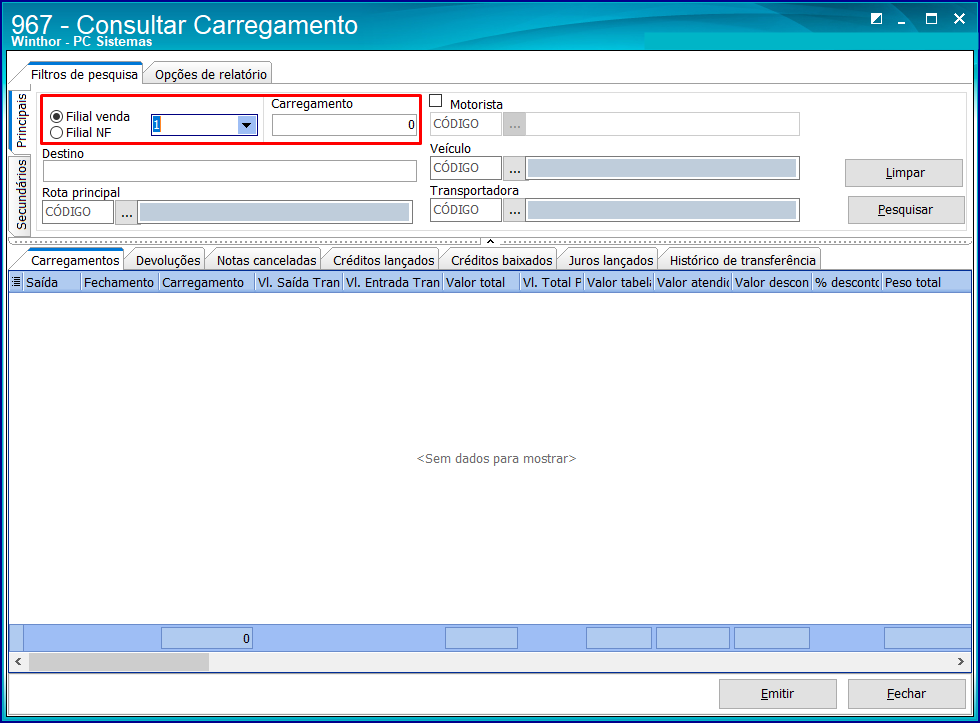This screenshot has width=980, height=723.
Task: Sort by the Vl. Total P column header
Action: click(552, 282)
